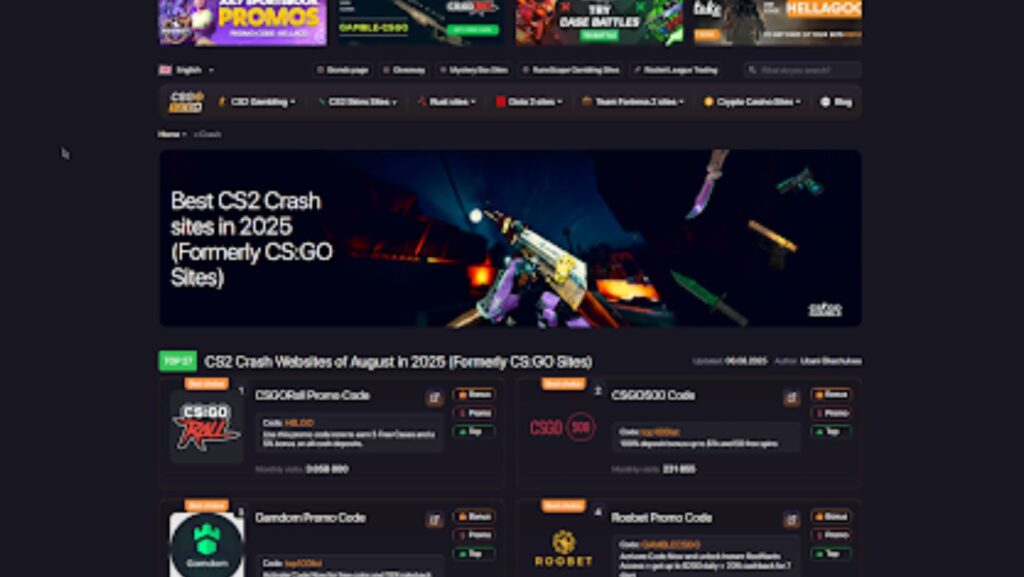Click the Roobet logo image

coord(564,548)
